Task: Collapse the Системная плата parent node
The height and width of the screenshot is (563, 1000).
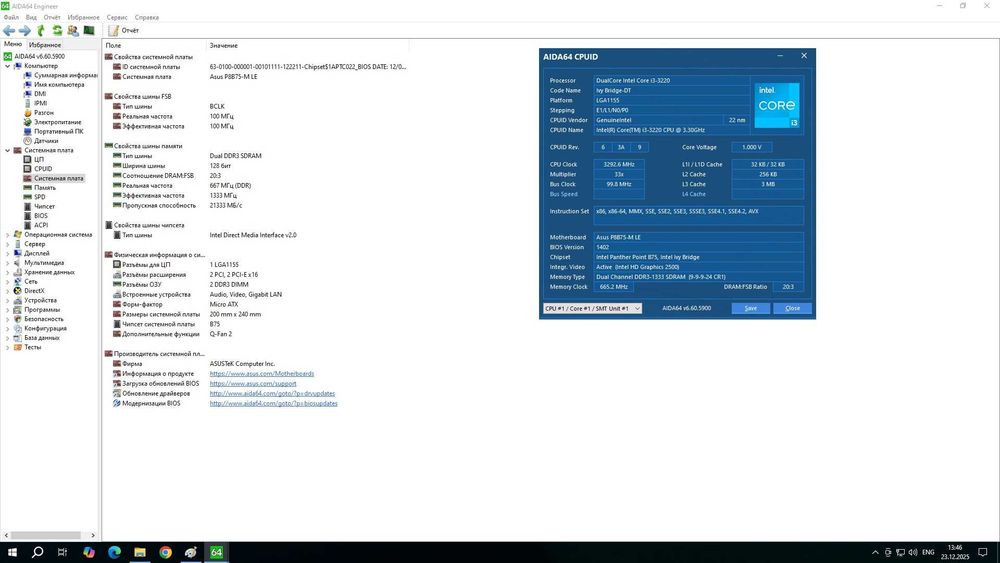Action: click(8, 150)
